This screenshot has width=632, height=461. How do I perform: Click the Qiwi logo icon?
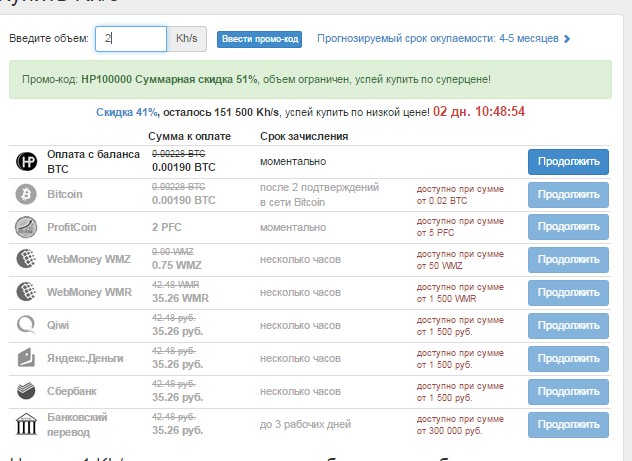click(26, 325)
